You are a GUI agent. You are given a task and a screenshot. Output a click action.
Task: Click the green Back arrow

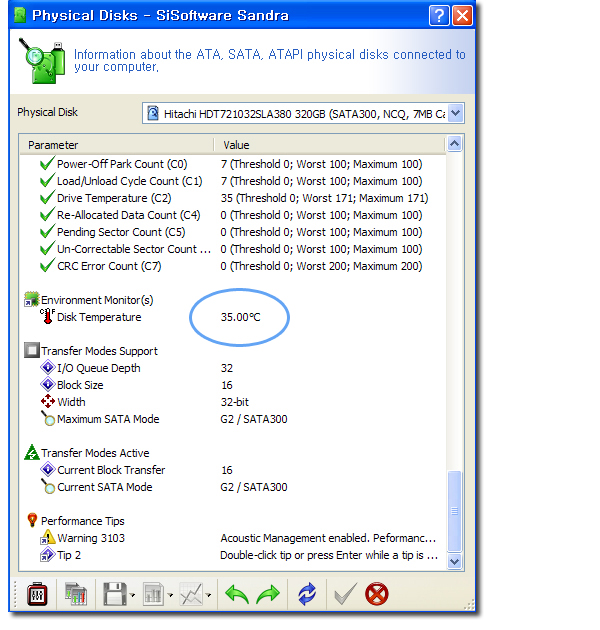pyautogui.click(x=237, y=594)
